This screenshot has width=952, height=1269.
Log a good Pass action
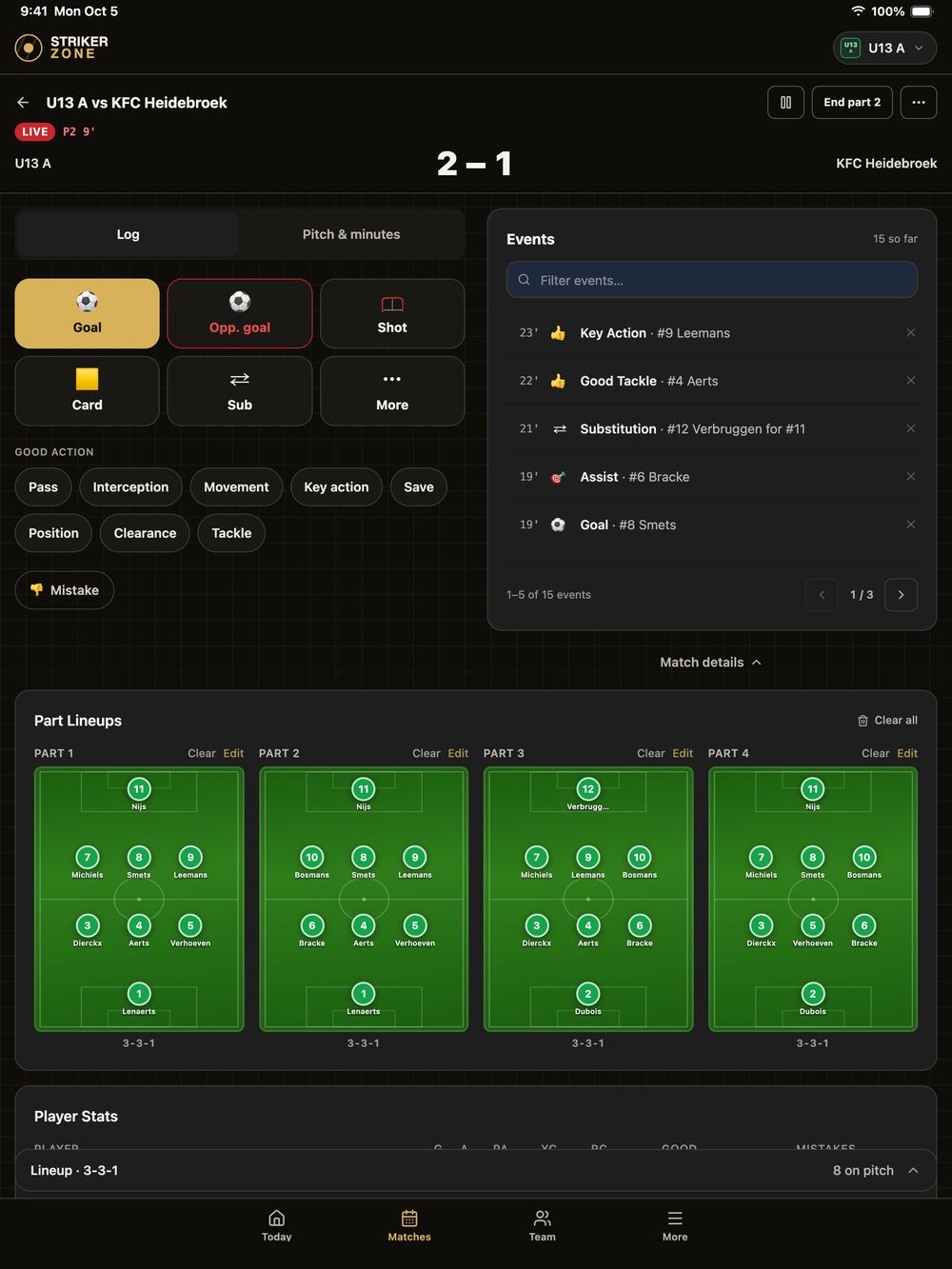pyautogui.click(x=43, y=487)
